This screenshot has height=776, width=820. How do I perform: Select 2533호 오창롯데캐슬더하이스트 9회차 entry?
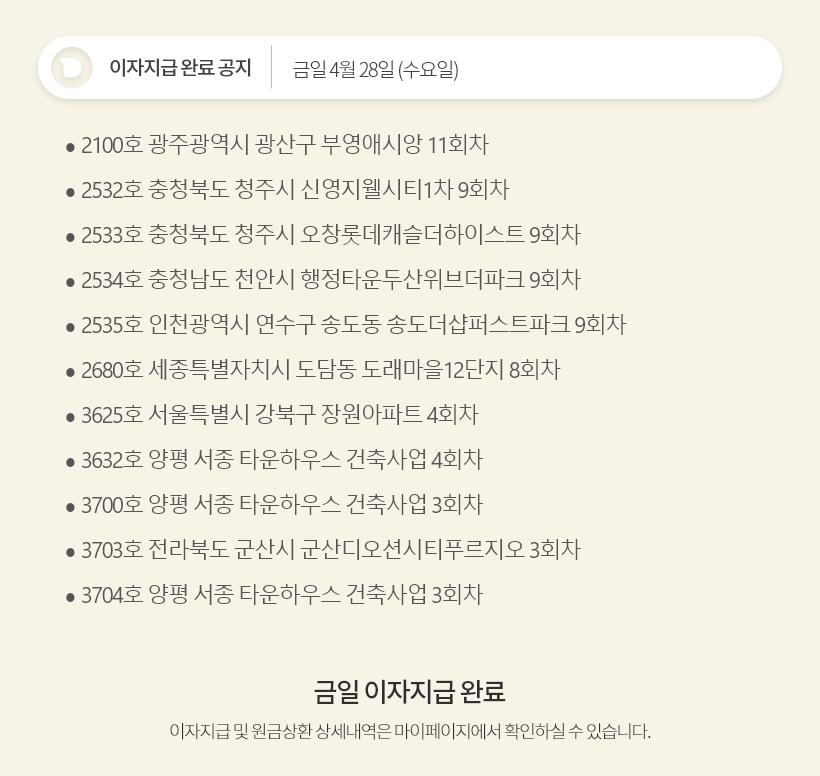[331, 235]
